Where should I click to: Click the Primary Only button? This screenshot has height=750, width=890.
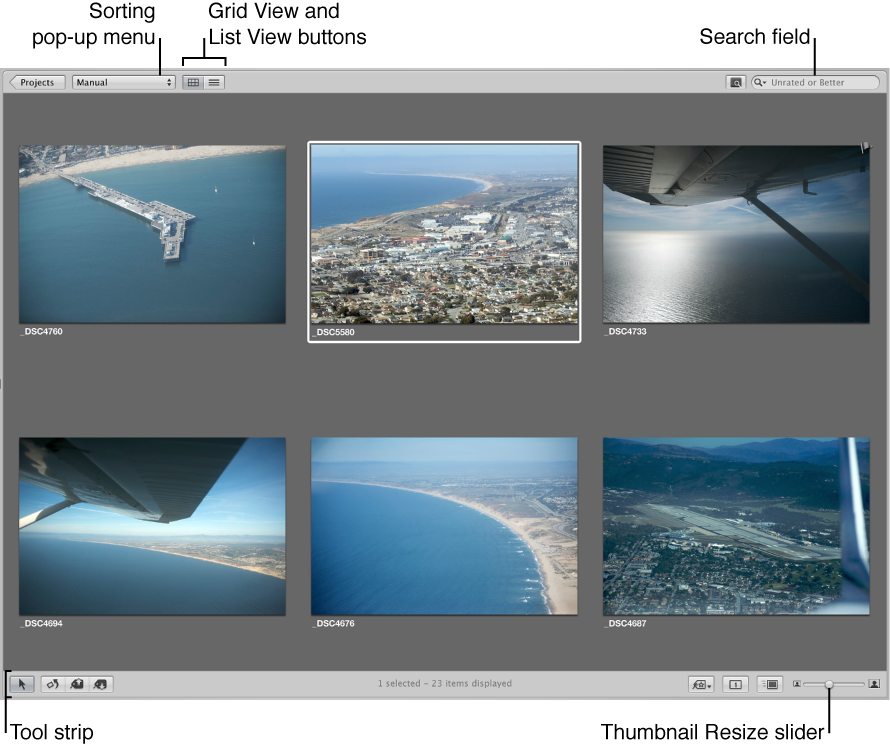734,684
